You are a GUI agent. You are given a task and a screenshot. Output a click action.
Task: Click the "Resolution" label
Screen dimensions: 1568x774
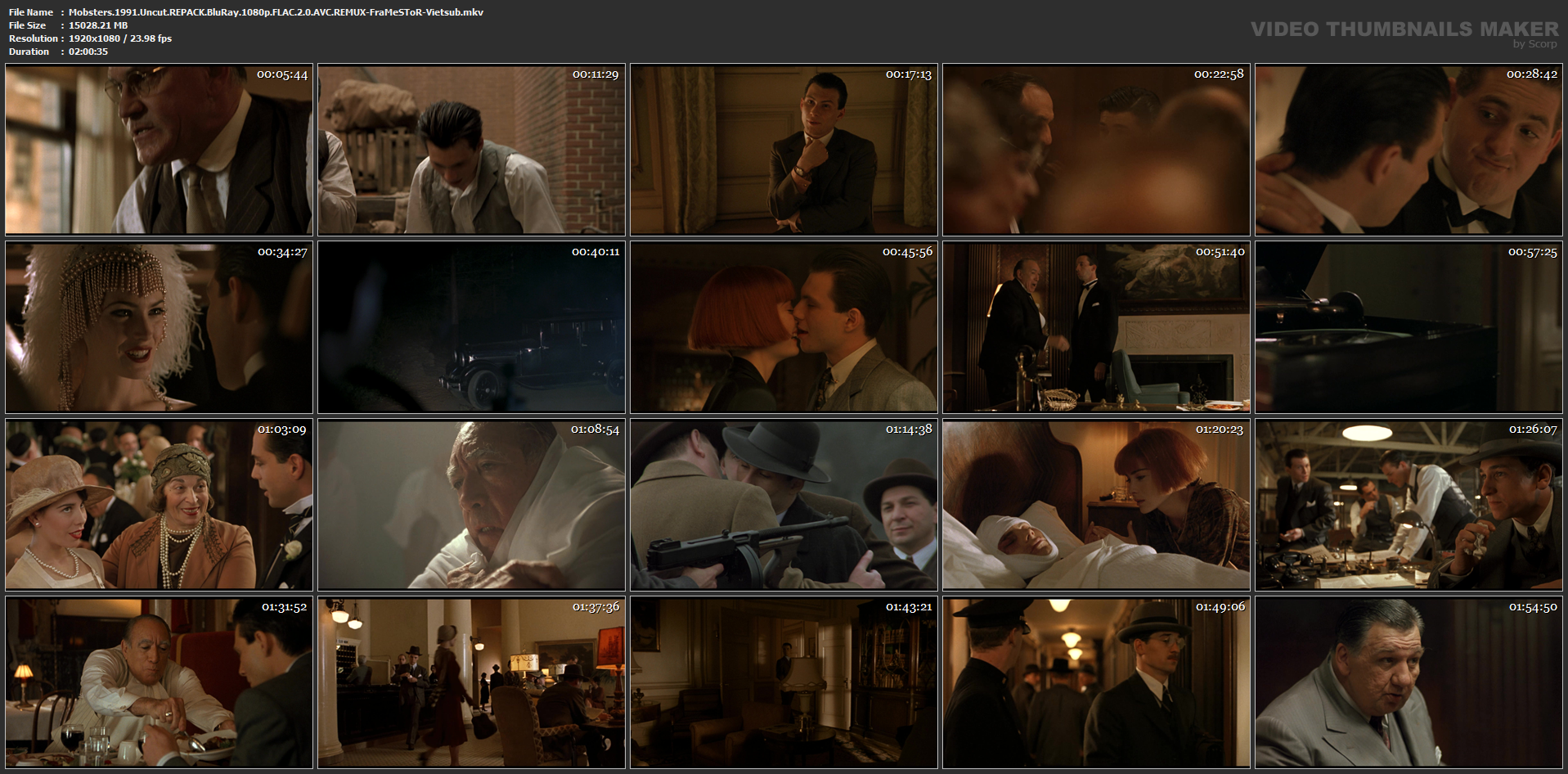point(34,38)
